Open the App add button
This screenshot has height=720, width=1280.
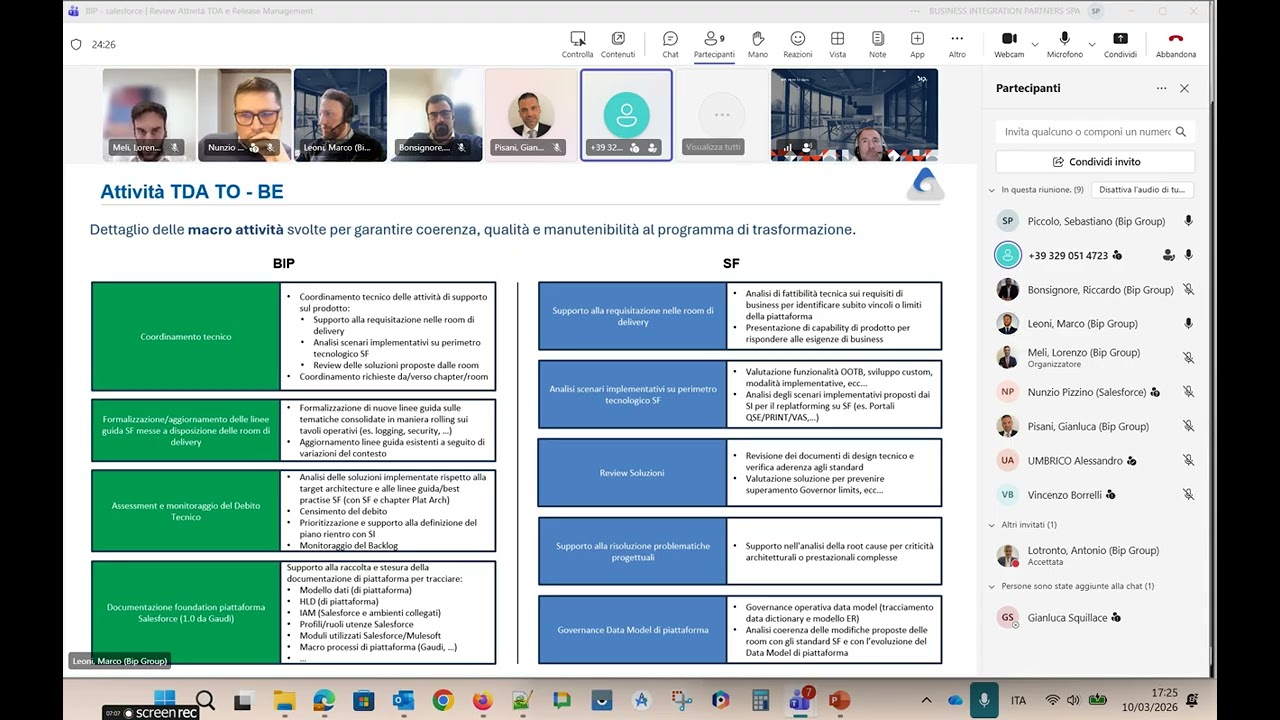[x=917, y=44]
